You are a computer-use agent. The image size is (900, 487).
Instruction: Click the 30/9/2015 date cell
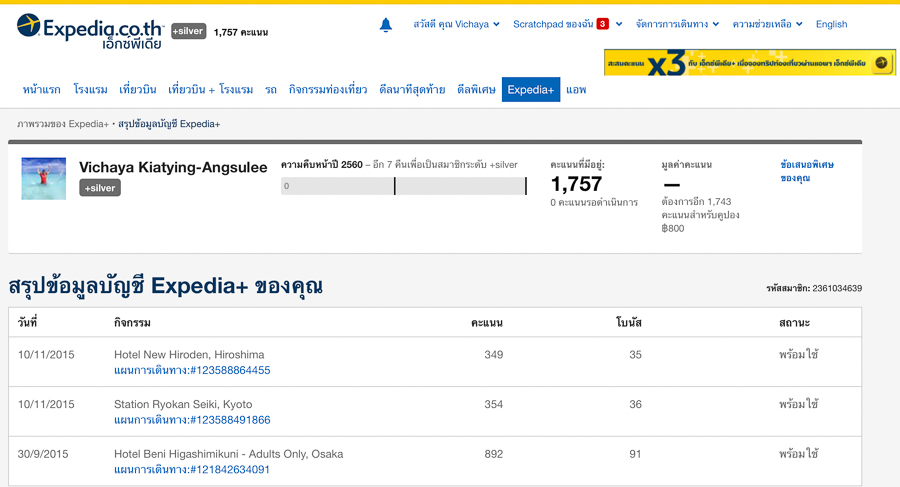click(43, 454)
